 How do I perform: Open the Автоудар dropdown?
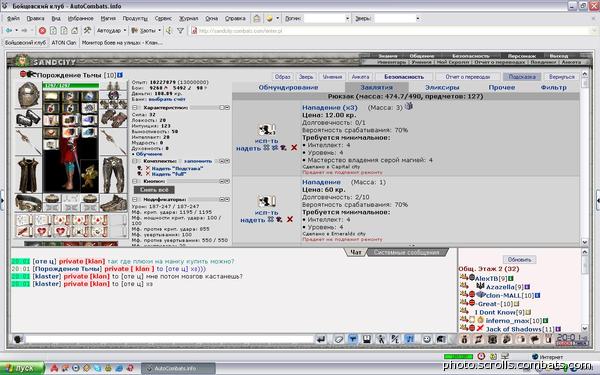click(111, 31)
